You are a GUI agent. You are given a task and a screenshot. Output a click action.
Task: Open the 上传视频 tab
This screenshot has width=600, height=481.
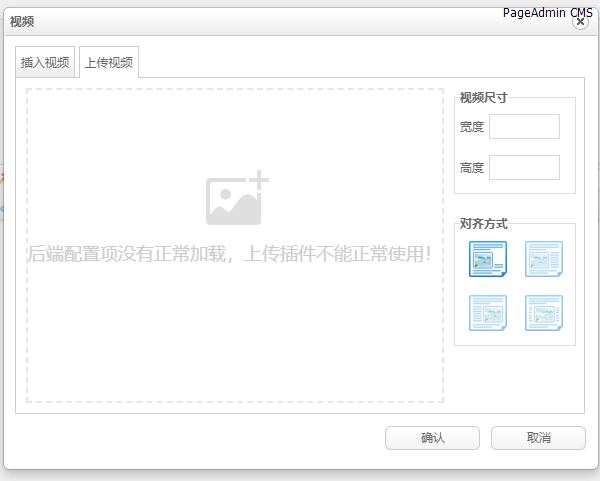[x=109, y=62]
